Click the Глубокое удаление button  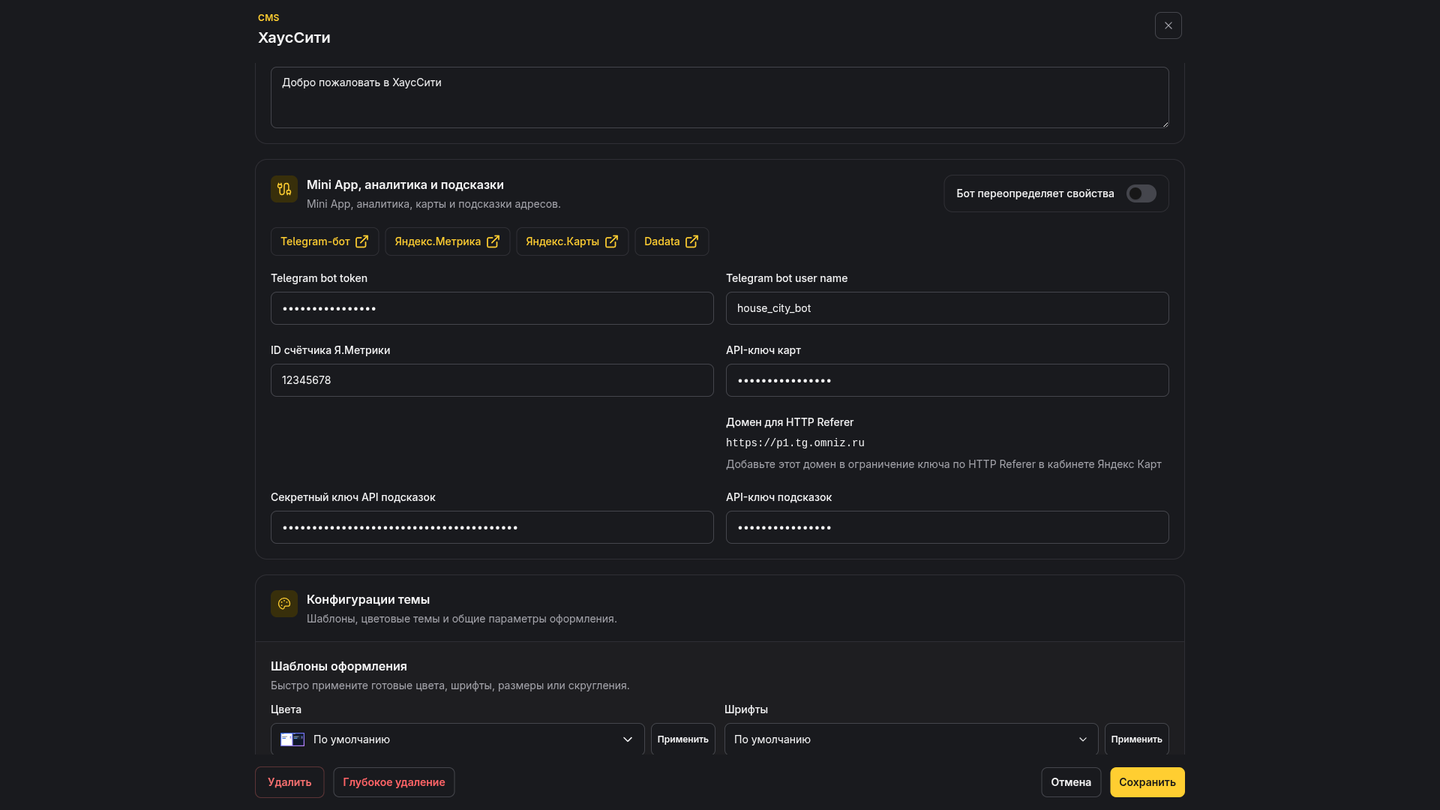[x=394, y=782]
